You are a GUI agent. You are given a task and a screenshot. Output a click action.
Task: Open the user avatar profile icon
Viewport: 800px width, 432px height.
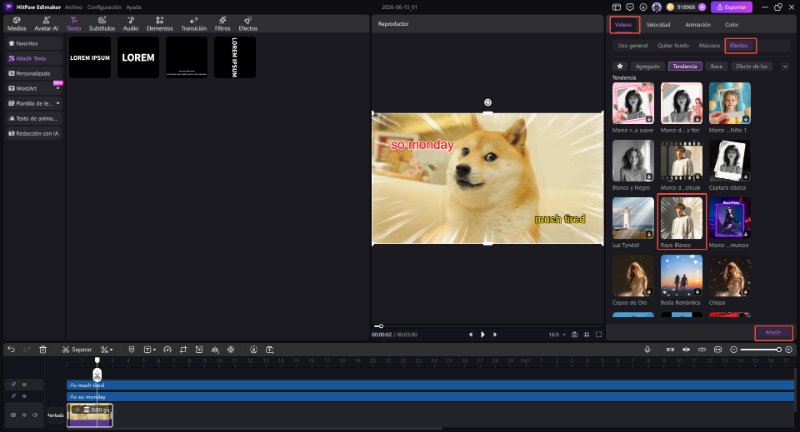click(x=657, y=7)
